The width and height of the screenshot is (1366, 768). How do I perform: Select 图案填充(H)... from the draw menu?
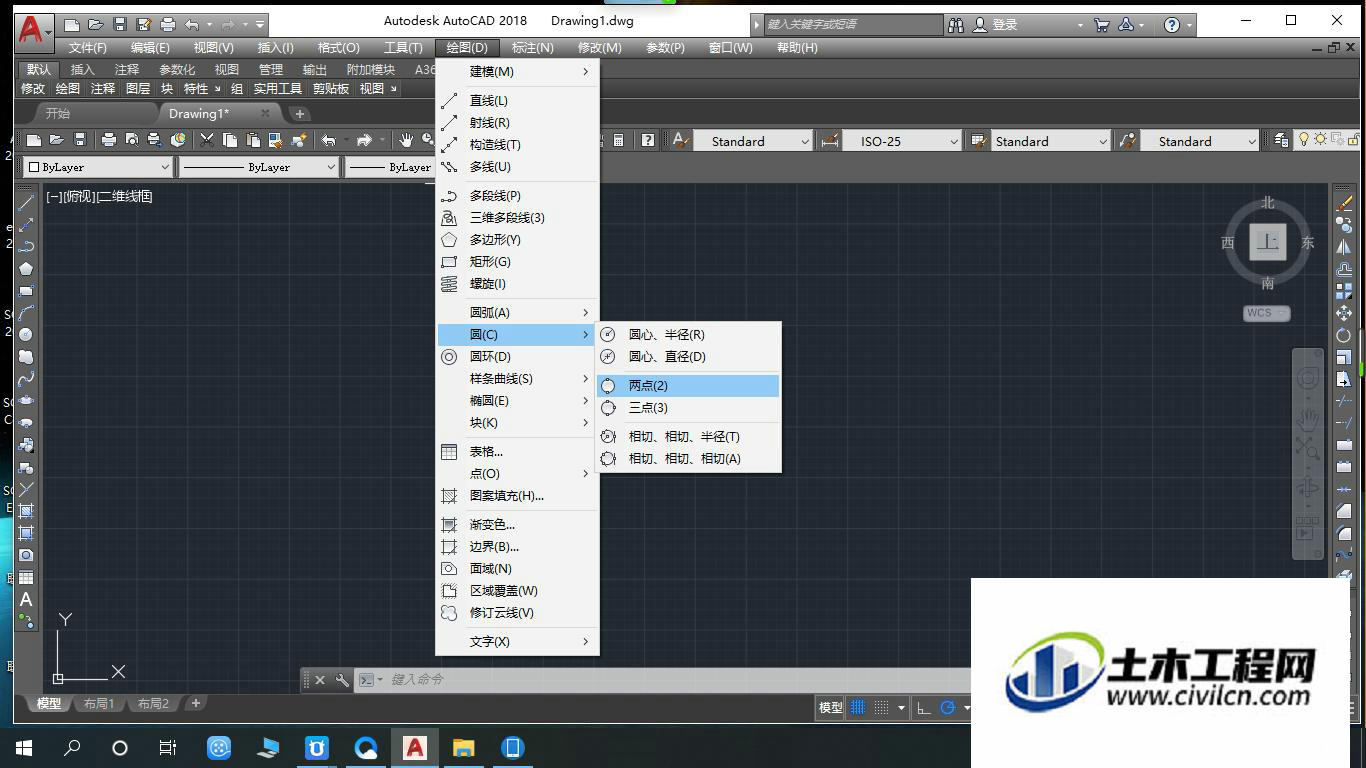517,495
